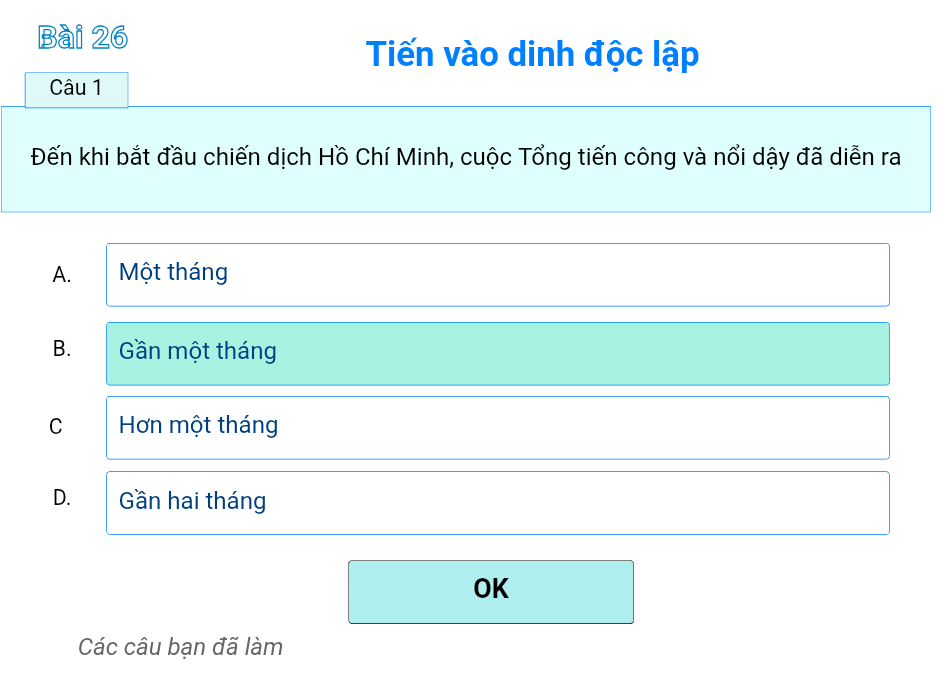Screen dimensions: 940x677
Task: Deselect the highlighted "Gần một tháng" option
Action: (x=497, y=353)
